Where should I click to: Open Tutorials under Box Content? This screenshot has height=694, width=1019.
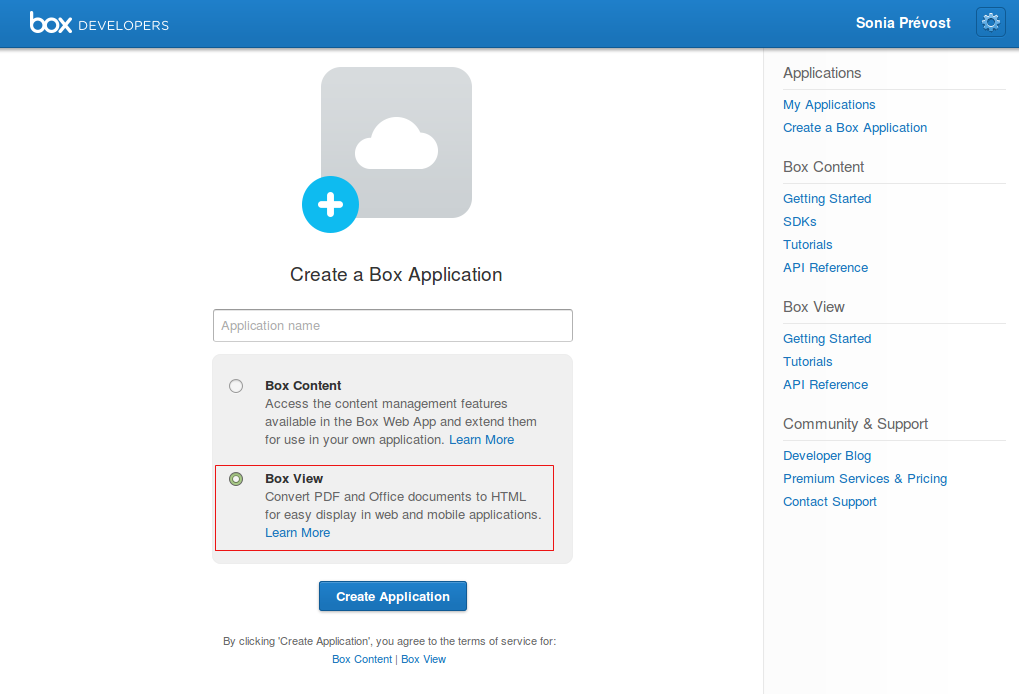(808, 245)
